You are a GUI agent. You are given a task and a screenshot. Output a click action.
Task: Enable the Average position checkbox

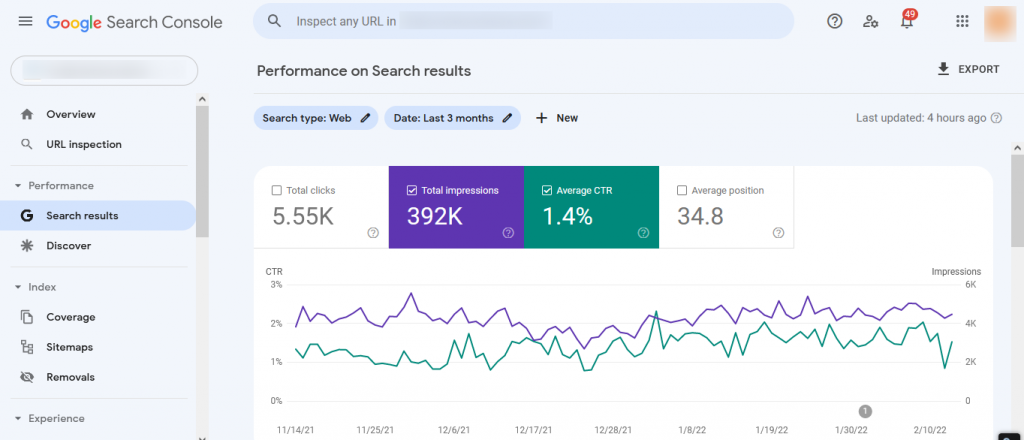coord(682,191)
